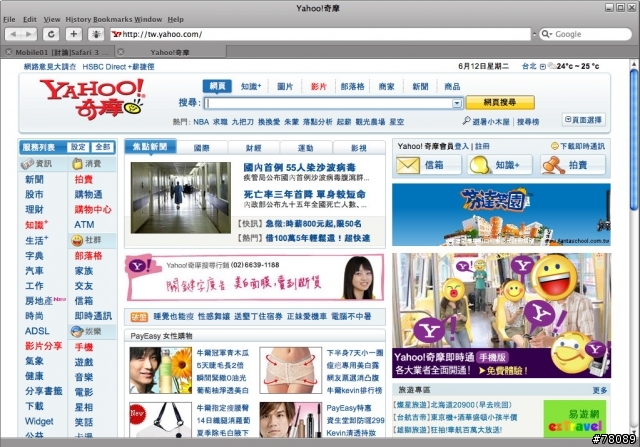Add a bookmark using the plus button

[73, 34]
